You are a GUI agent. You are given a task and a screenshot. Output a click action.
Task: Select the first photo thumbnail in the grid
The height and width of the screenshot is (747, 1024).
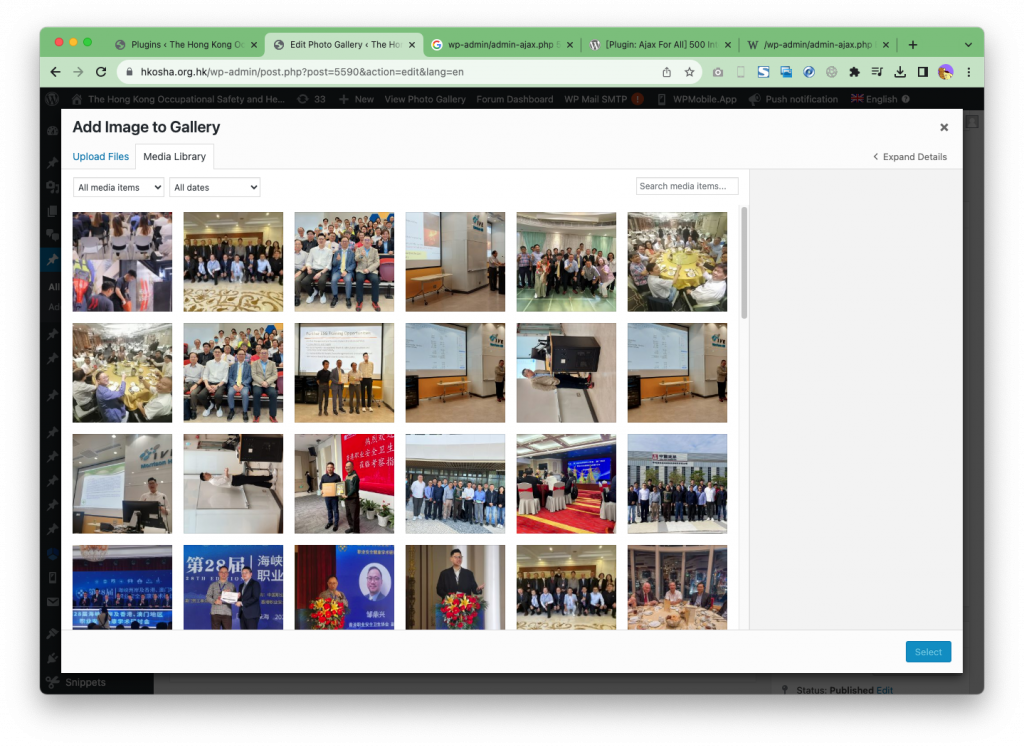[x=122, y=262]
